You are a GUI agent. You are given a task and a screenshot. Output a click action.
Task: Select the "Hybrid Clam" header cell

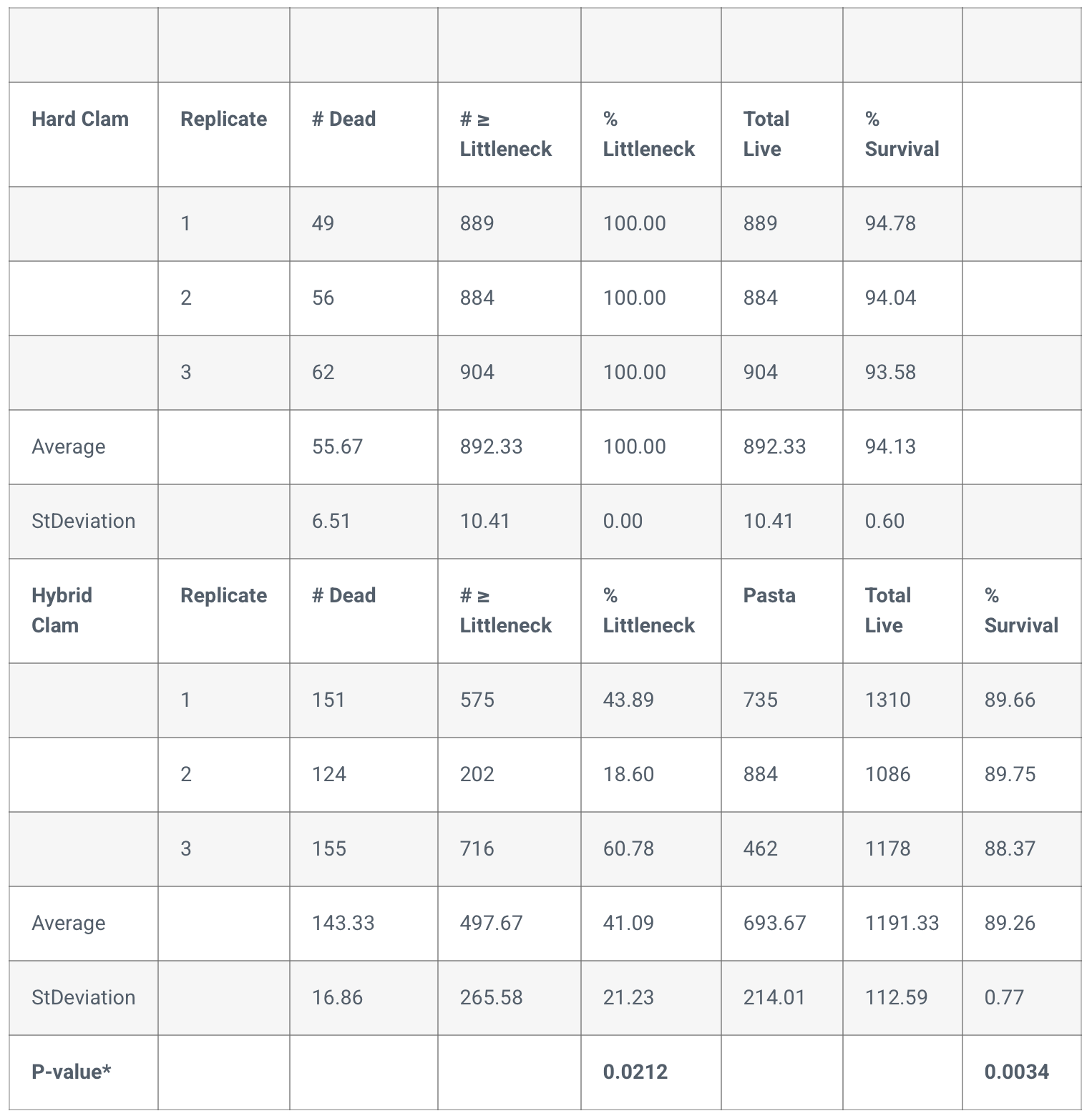[x=62, y=610]
